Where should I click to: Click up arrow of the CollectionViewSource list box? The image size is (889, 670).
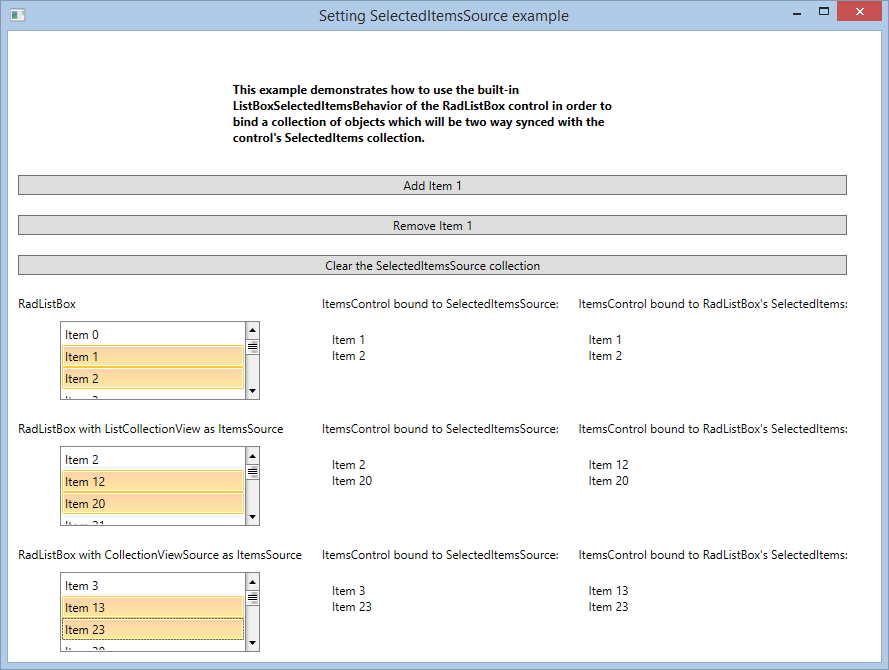(252, 580)
